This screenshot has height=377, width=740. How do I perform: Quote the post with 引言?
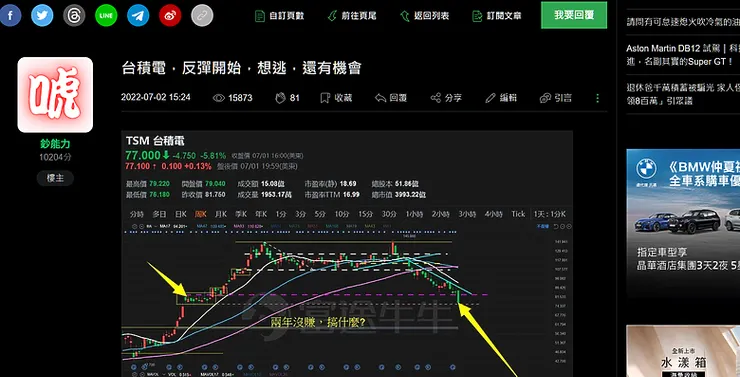pyautogui.click(x=556, y=98)
